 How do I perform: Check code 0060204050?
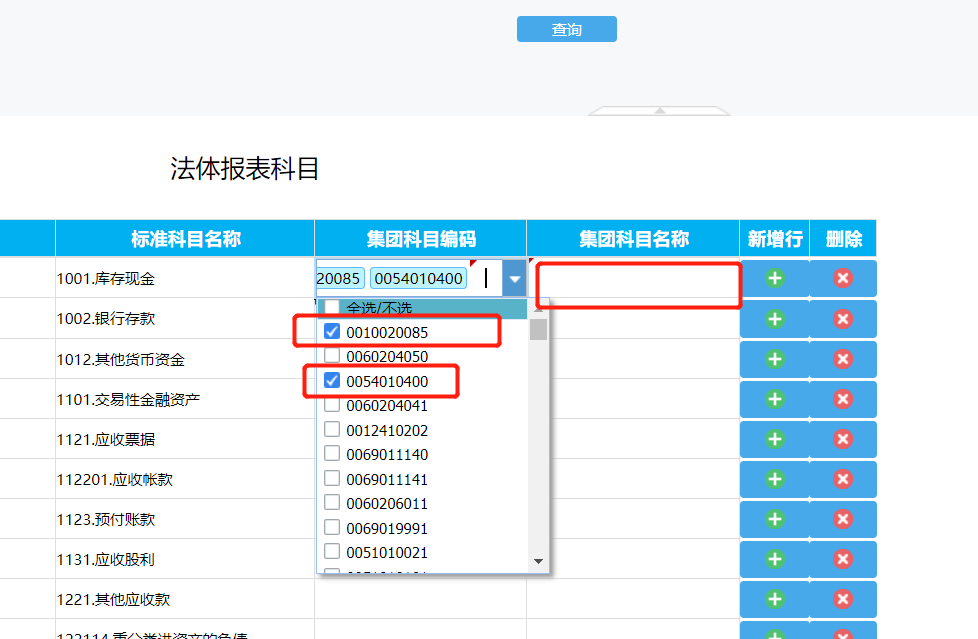click(332, 356)
